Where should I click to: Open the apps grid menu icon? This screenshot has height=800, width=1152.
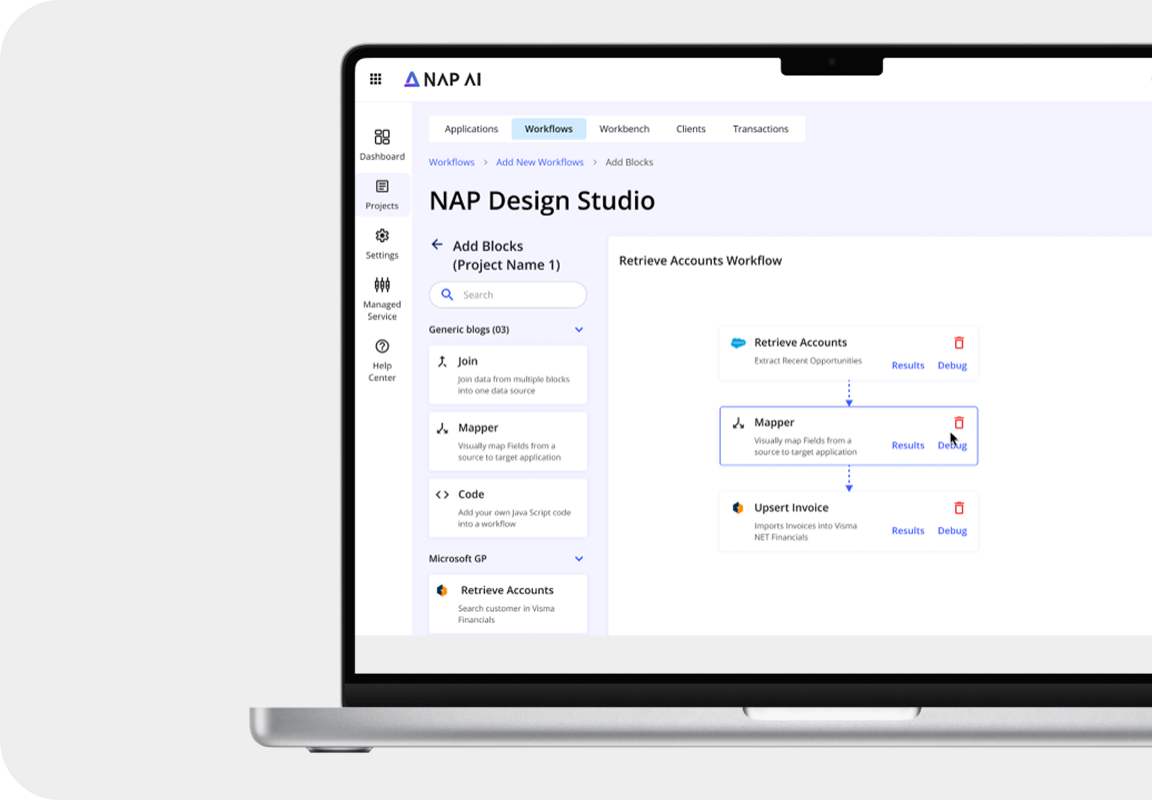(375, 79)
